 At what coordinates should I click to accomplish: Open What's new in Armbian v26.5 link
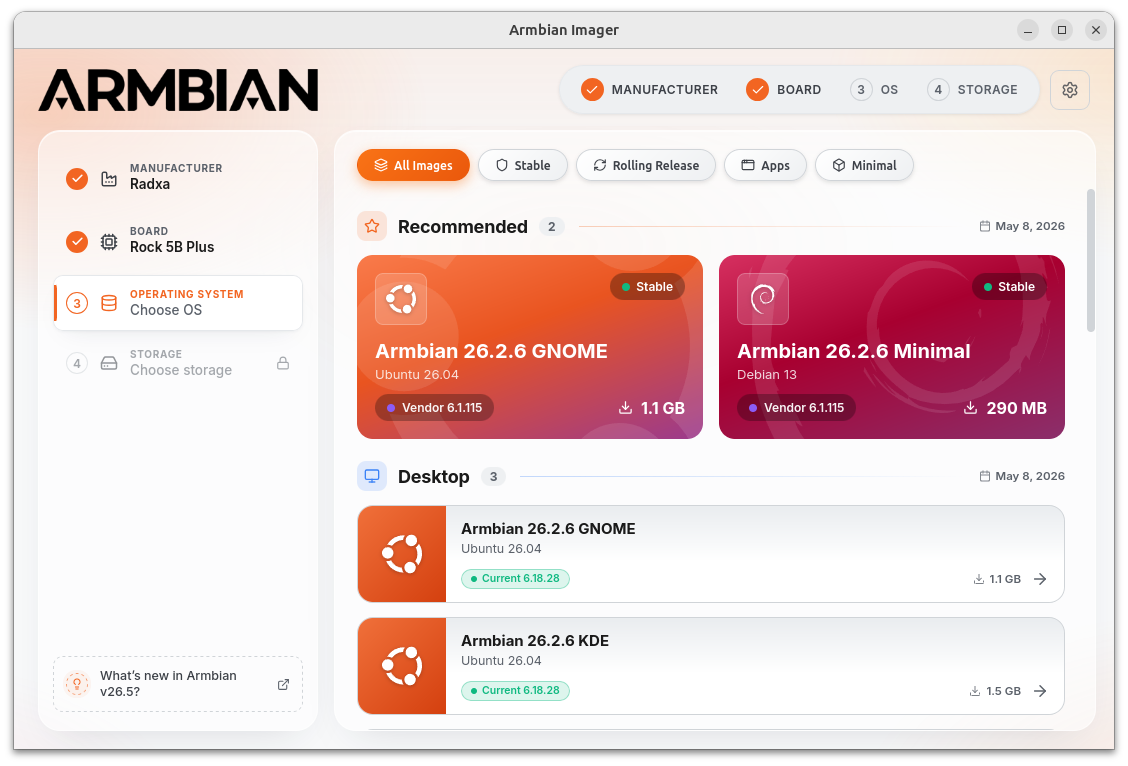(x=178, y=684)
